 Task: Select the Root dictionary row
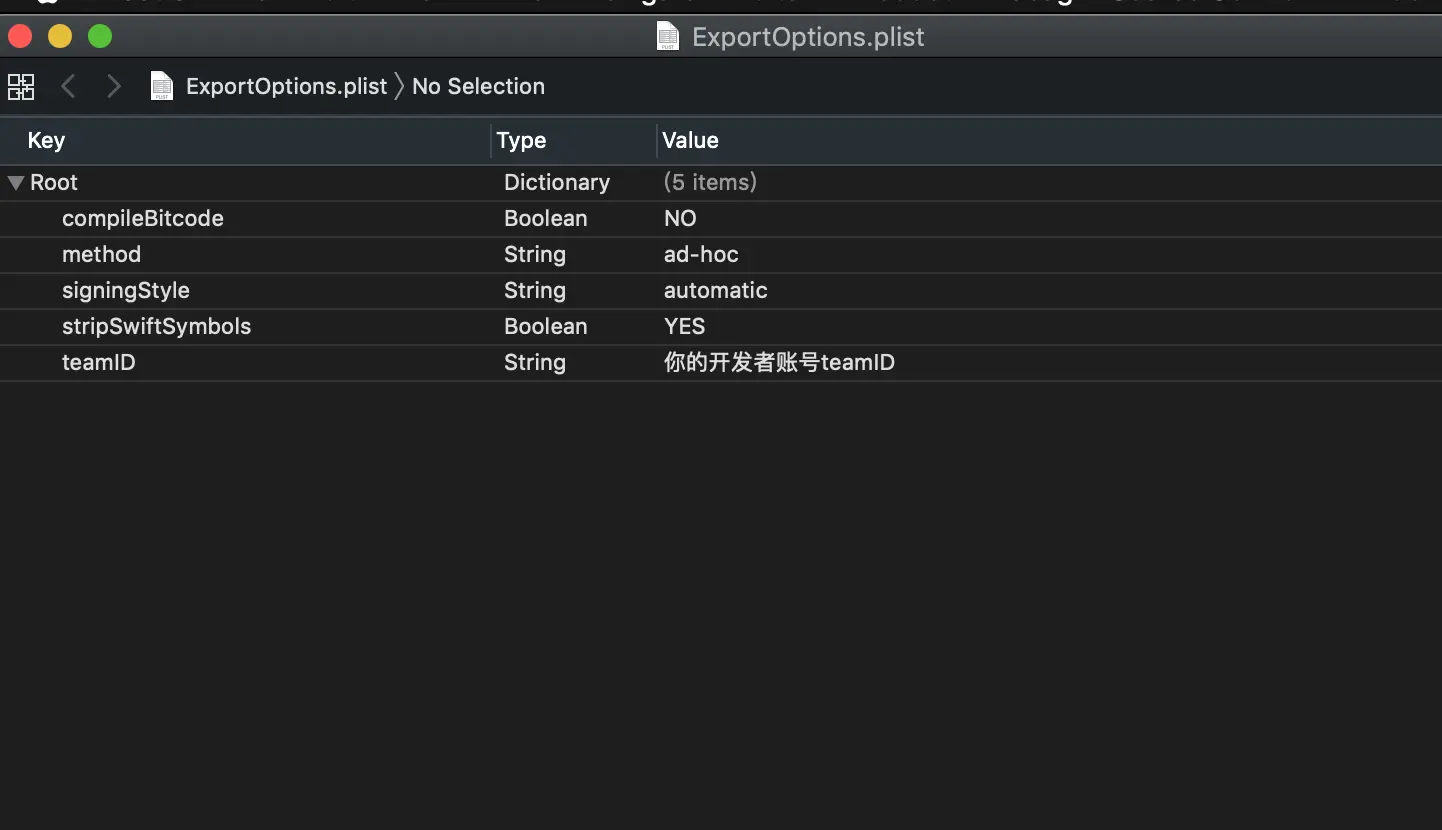(x=721, y=183)
